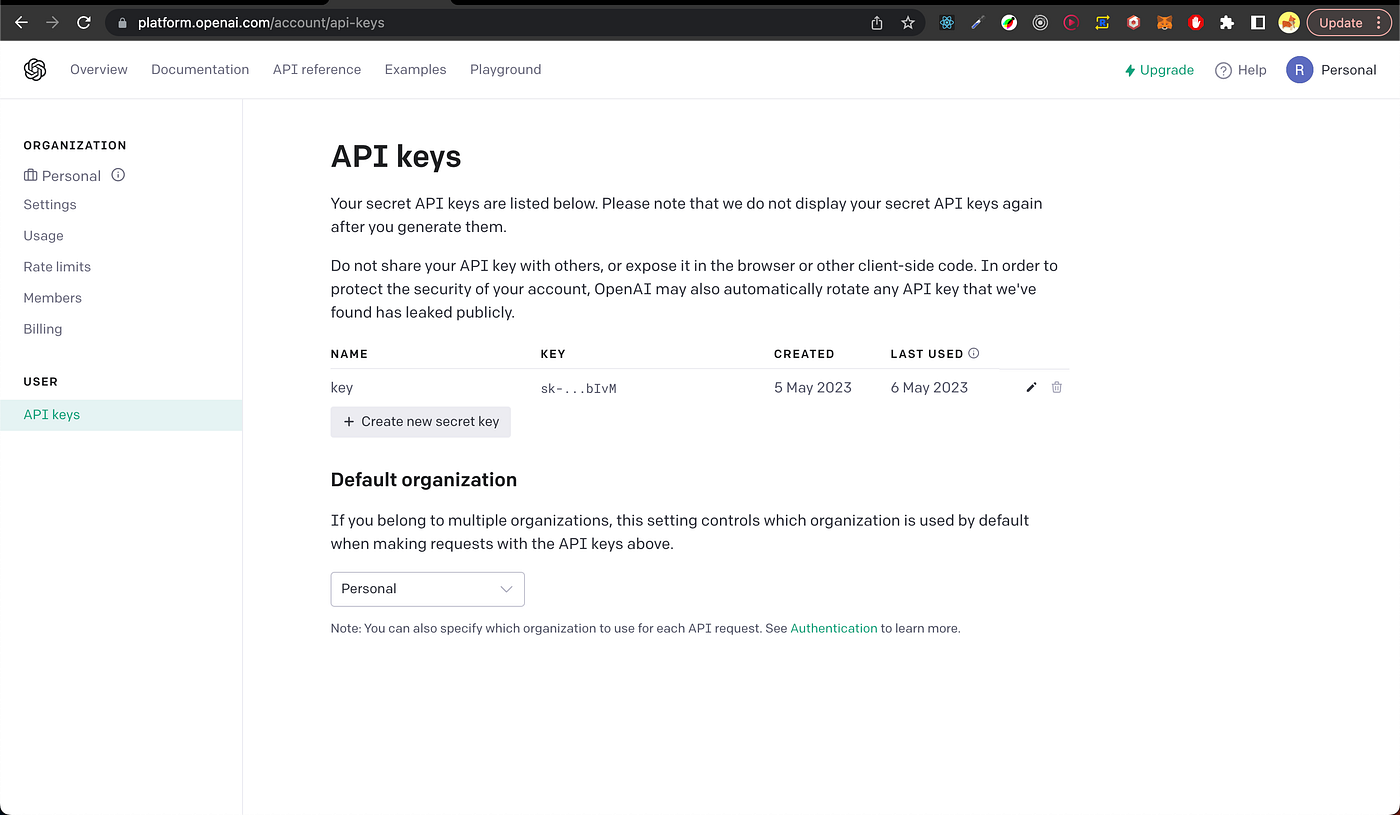Open Settings in the sidebar

(50, 204)
